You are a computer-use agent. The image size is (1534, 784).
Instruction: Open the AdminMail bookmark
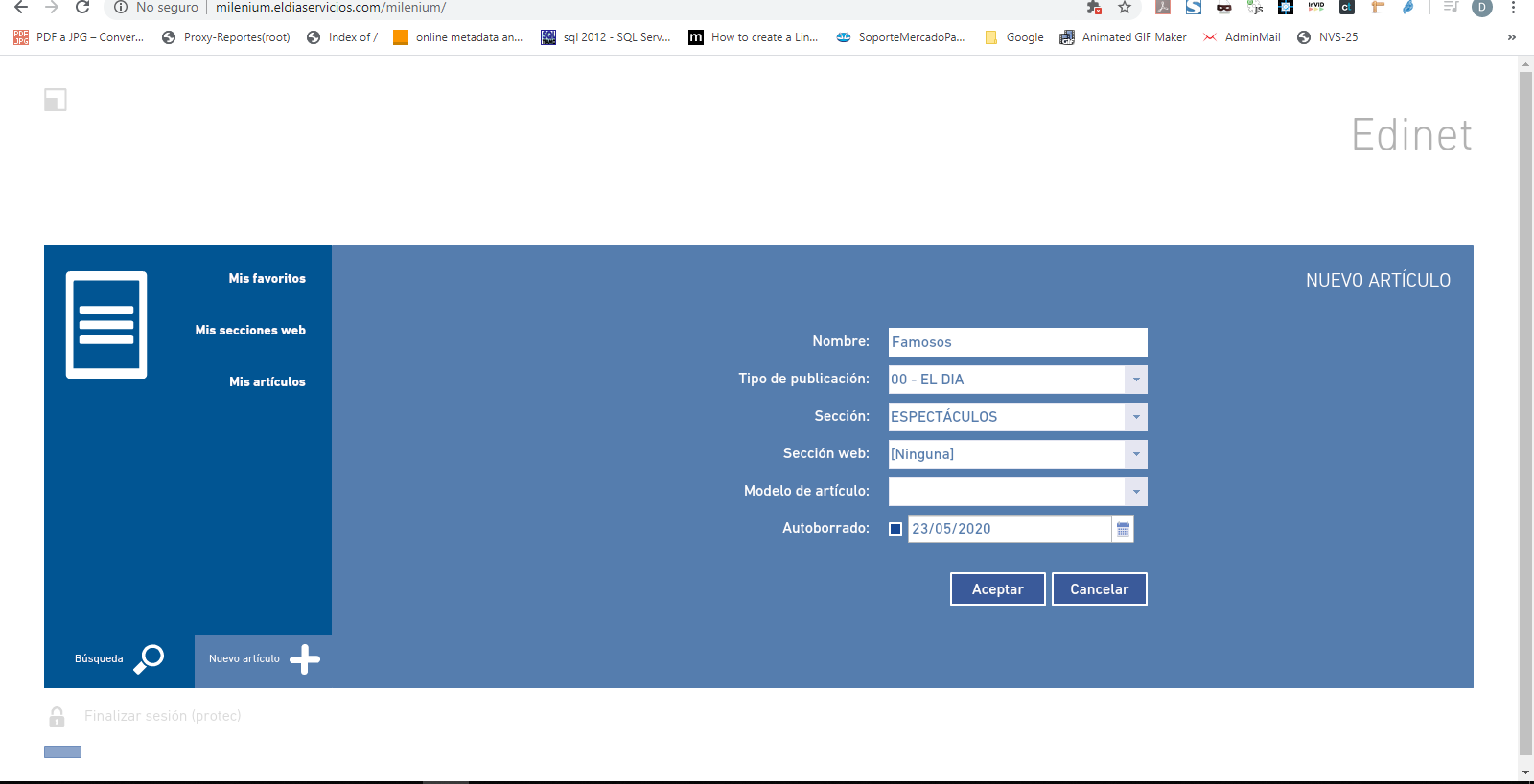pos(1242,37)
